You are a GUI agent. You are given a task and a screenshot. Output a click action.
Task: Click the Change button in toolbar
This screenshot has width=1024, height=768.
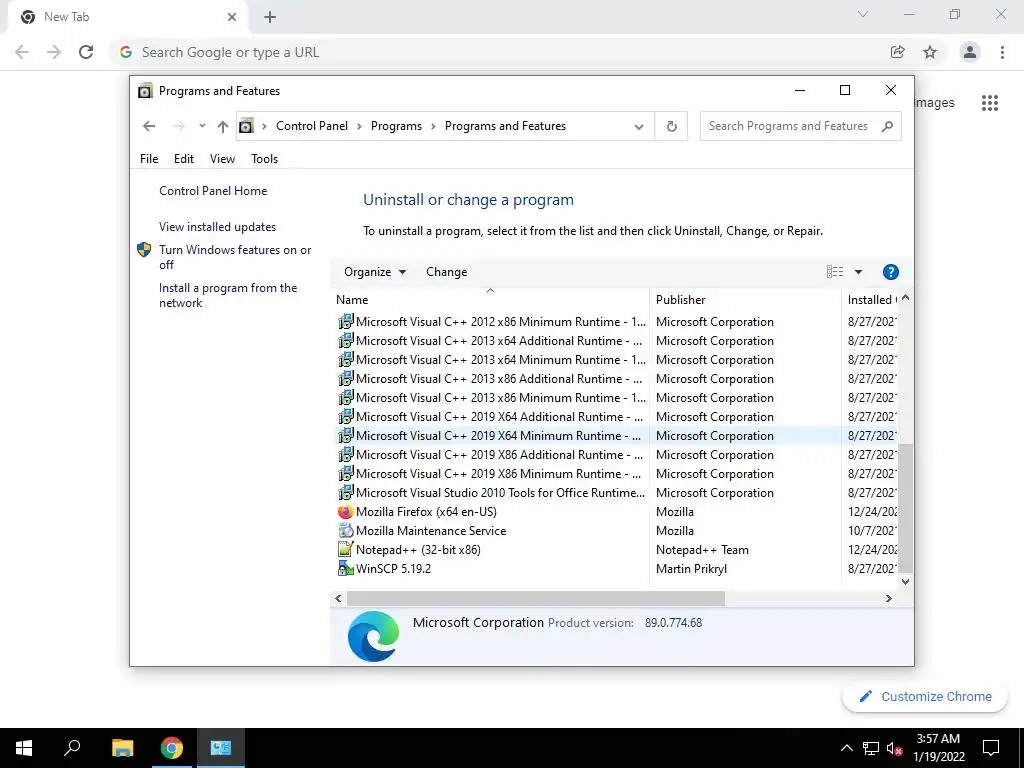[x=447, y=272]
